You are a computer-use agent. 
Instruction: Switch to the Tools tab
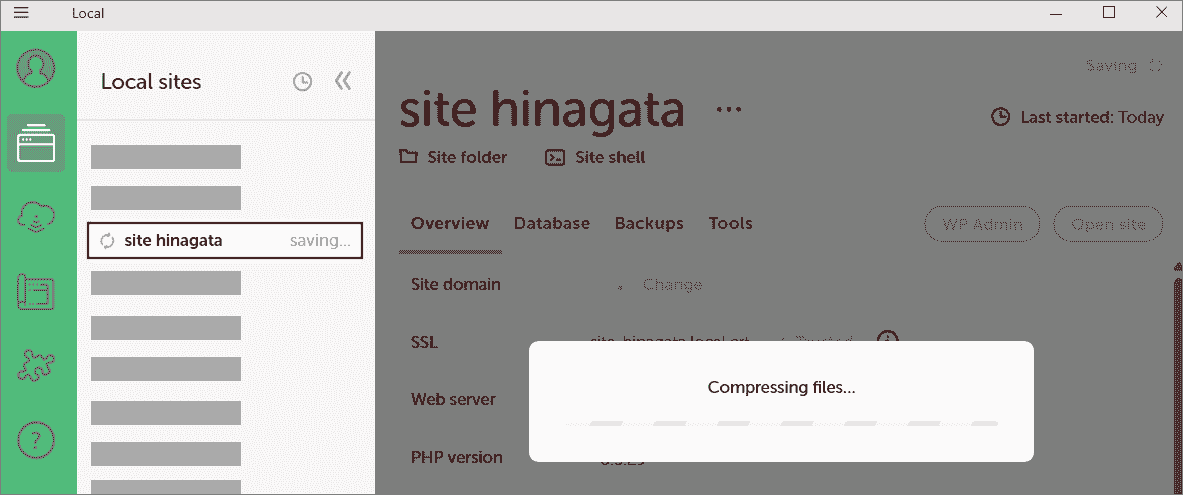click(x=730, y=223)
